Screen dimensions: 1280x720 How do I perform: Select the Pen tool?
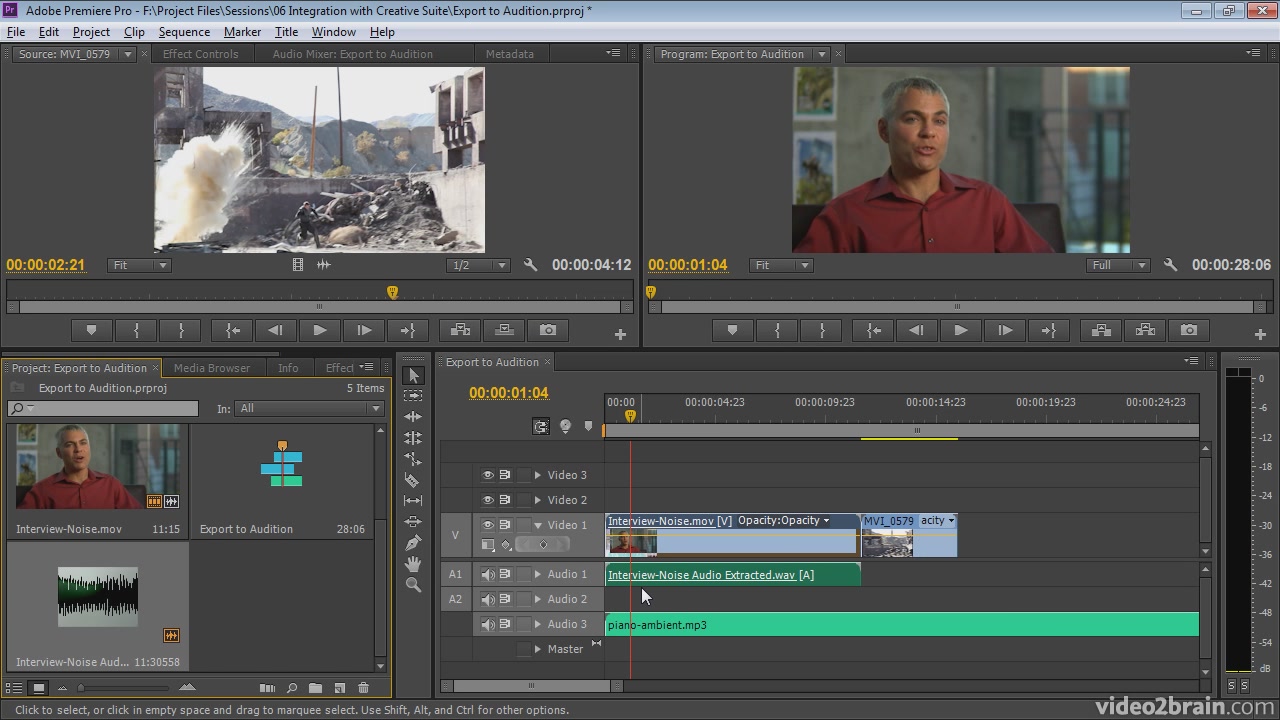pyautogui.click(x=413, y=542)
